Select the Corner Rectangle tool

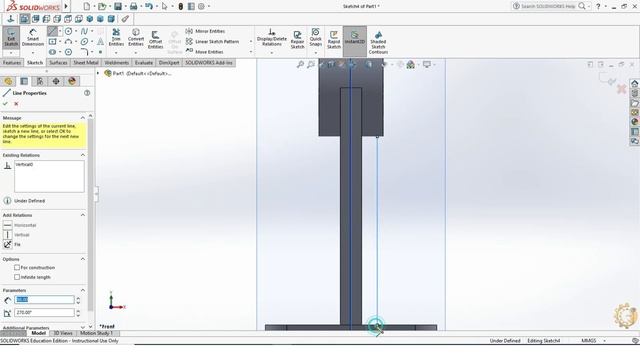tap(53, 42)
